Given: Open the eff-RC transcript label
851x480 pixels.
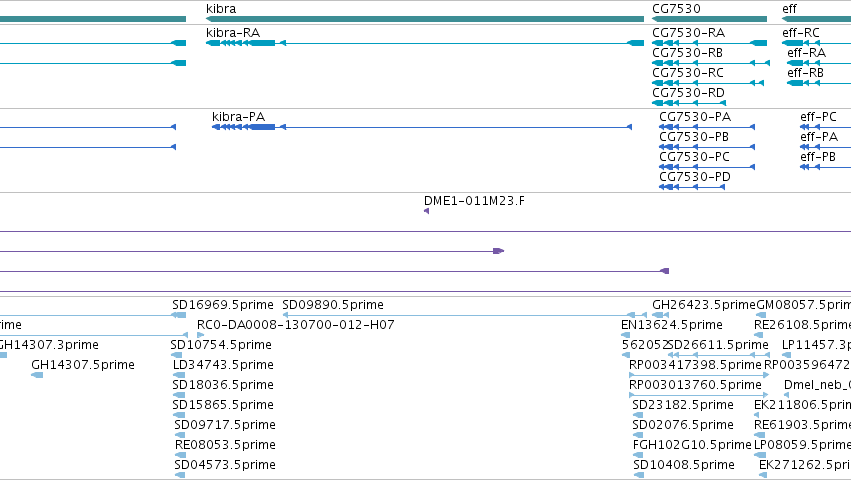Looking at the screenshot, I should pos(801,33).
